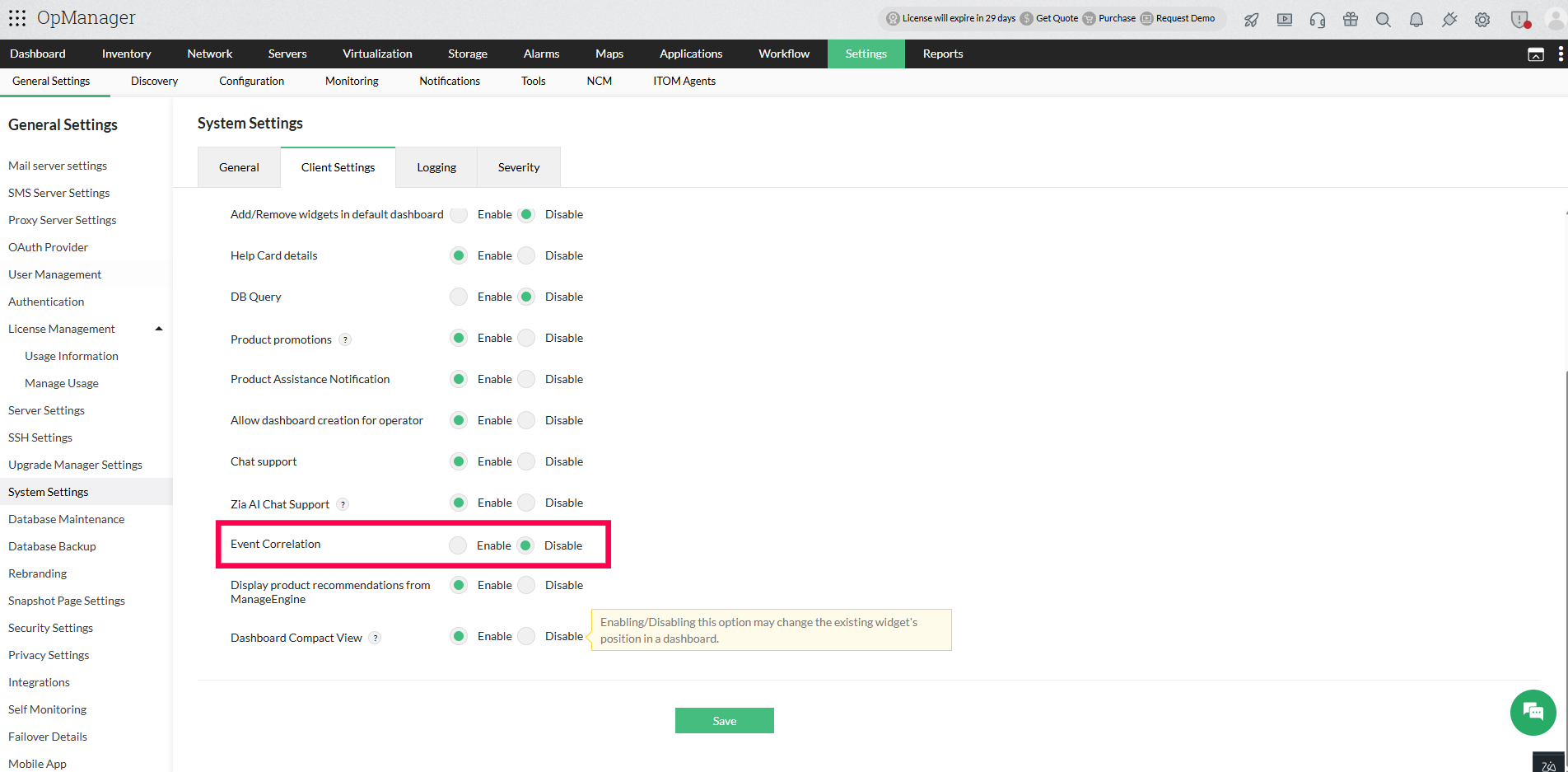Click the plug integrations icon

pyautogui.click(x=1449, y=20)
